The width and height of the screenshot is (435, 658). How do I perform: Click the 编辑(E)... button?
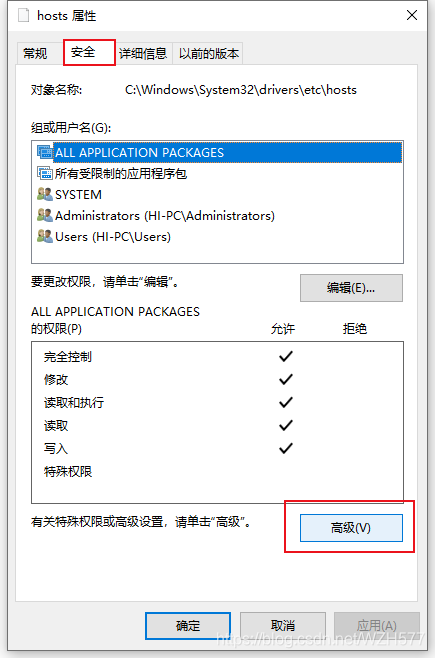tap(351, 288)
